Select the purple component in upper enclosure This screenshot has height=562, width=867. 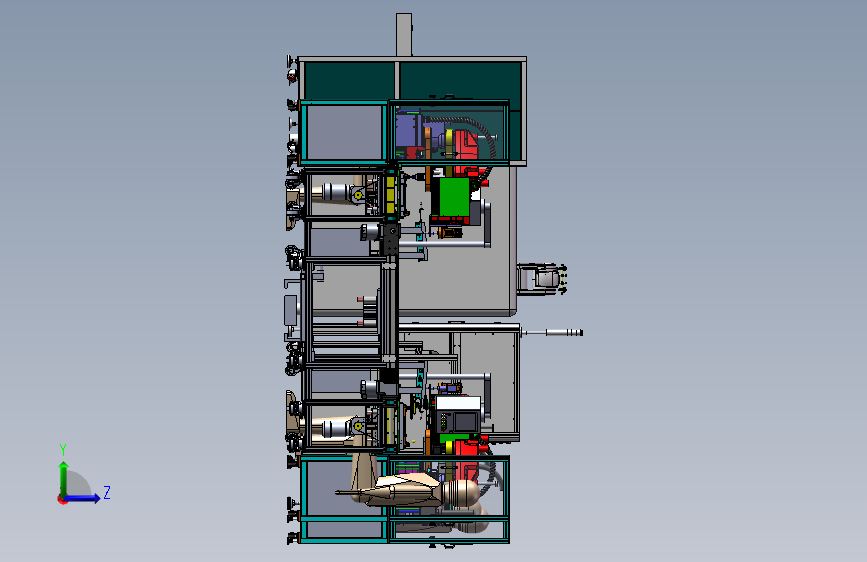[x=409, y=129]
